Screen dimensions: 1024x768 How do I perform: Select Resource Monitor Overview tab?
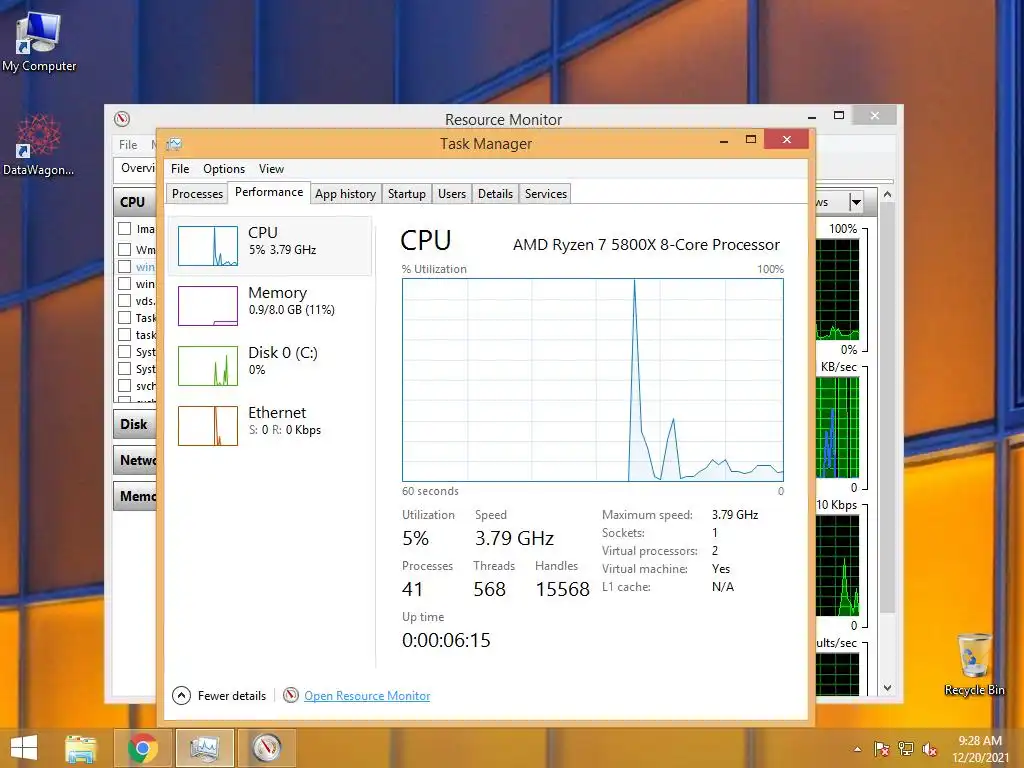(x=136, y=168)
